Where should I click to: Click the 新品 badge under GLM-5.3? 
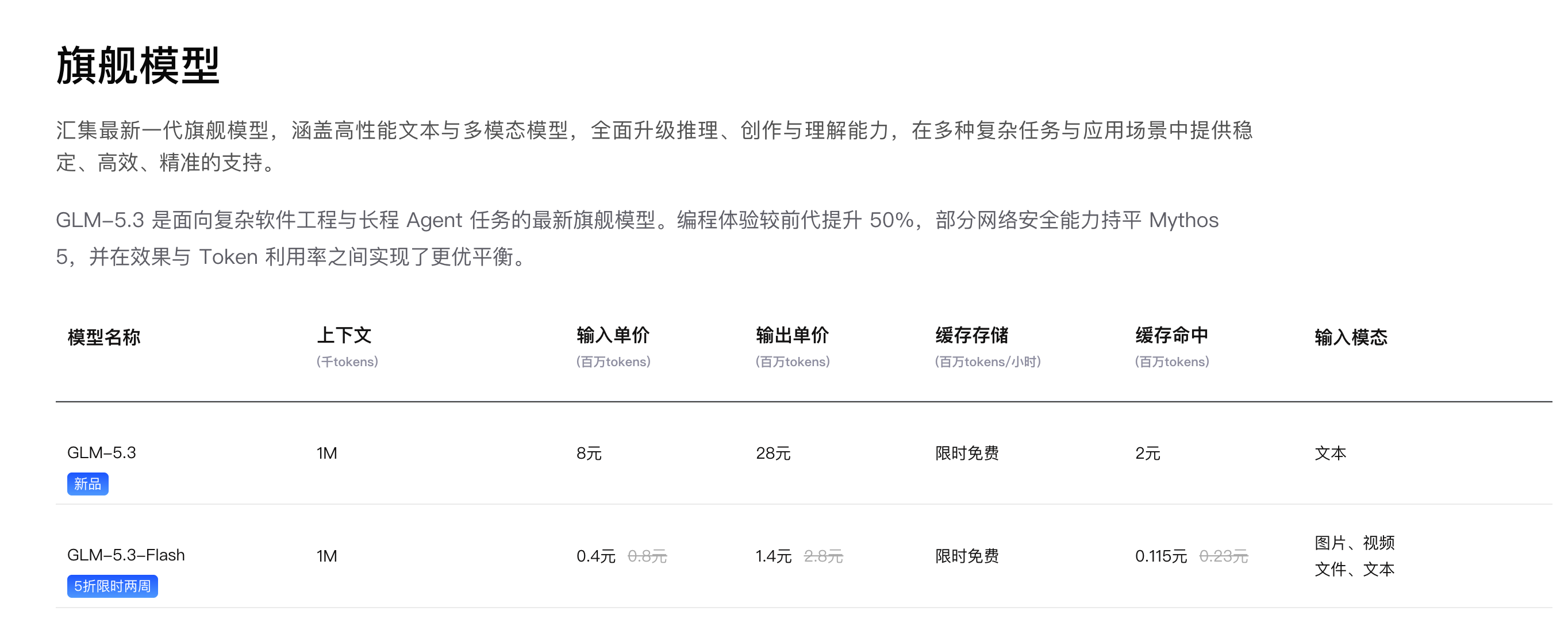coord(87,484)
